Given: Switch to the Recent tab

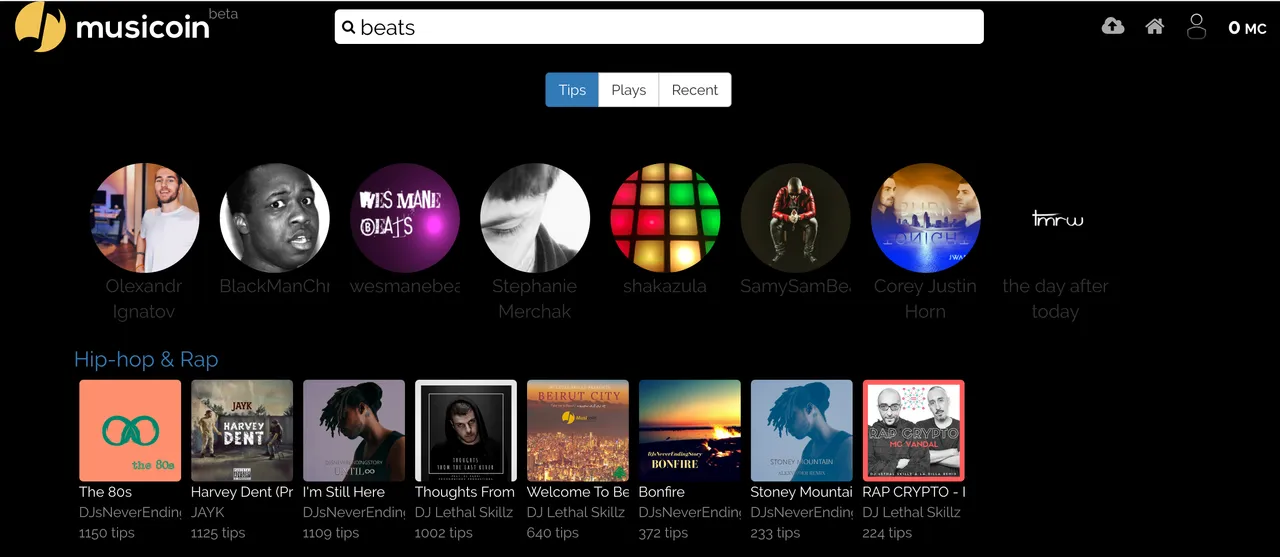Looking at the screenshot, I should [695, 90].
